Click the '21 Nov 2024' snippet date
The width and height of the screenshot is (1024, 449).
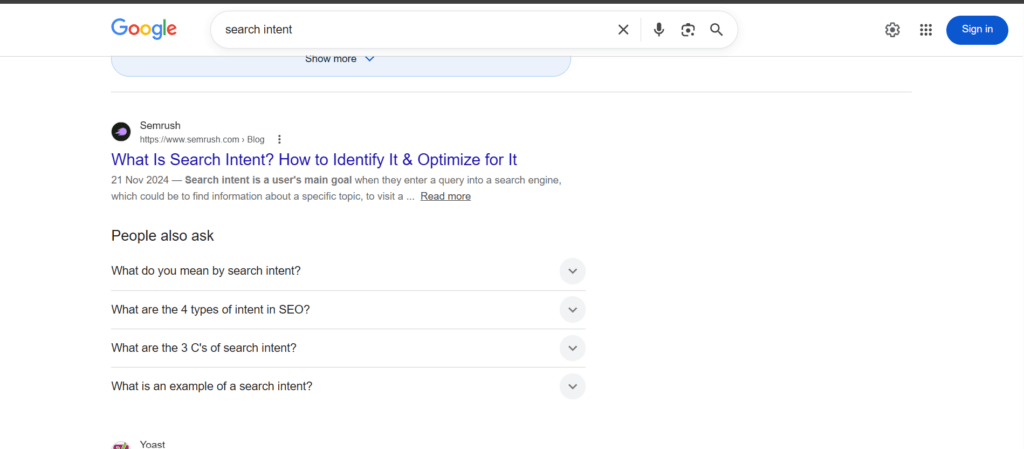coord(140,180)
